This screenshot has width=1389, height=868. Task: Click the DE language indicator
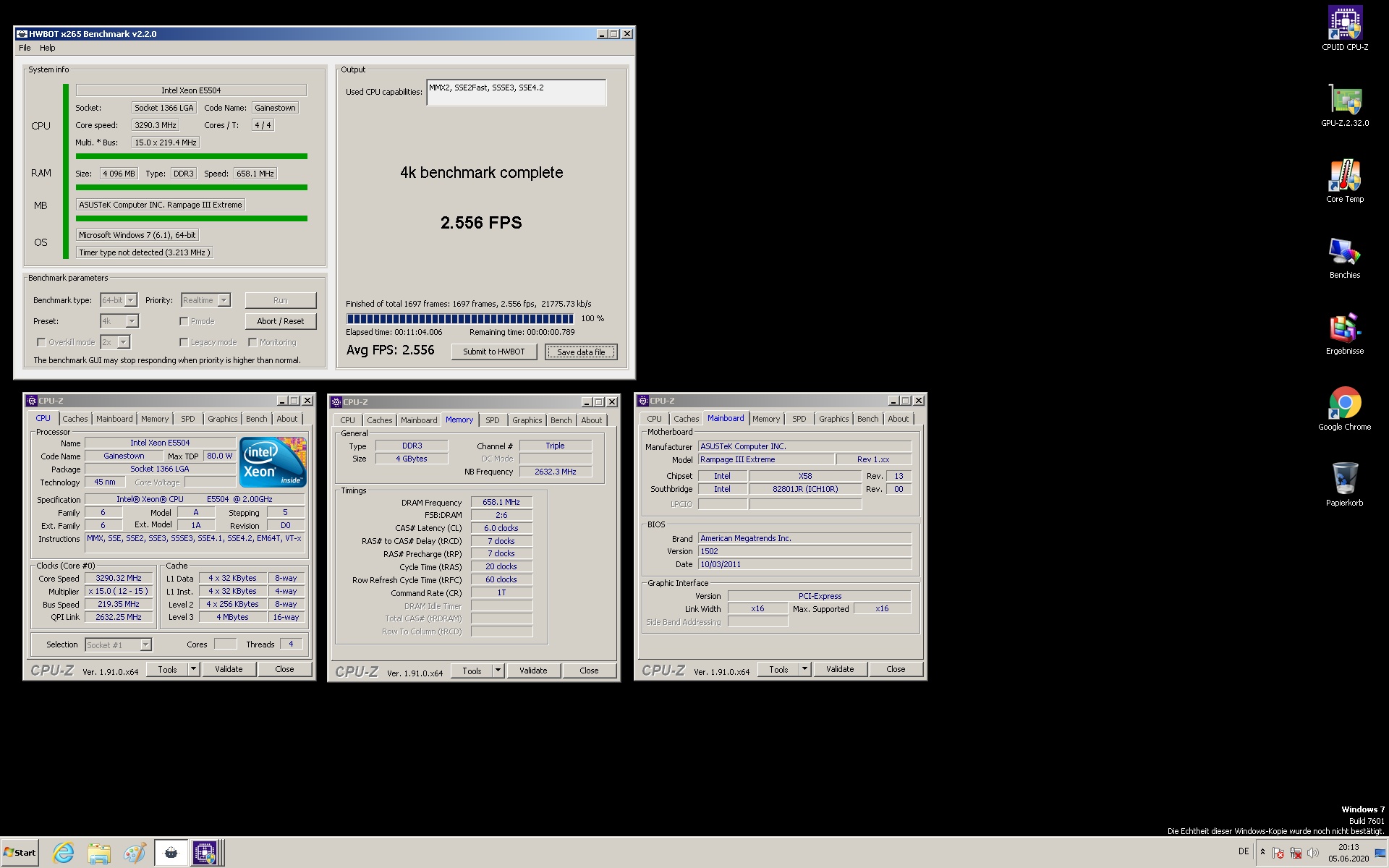pyautogui.click(x=1244, y=851)
